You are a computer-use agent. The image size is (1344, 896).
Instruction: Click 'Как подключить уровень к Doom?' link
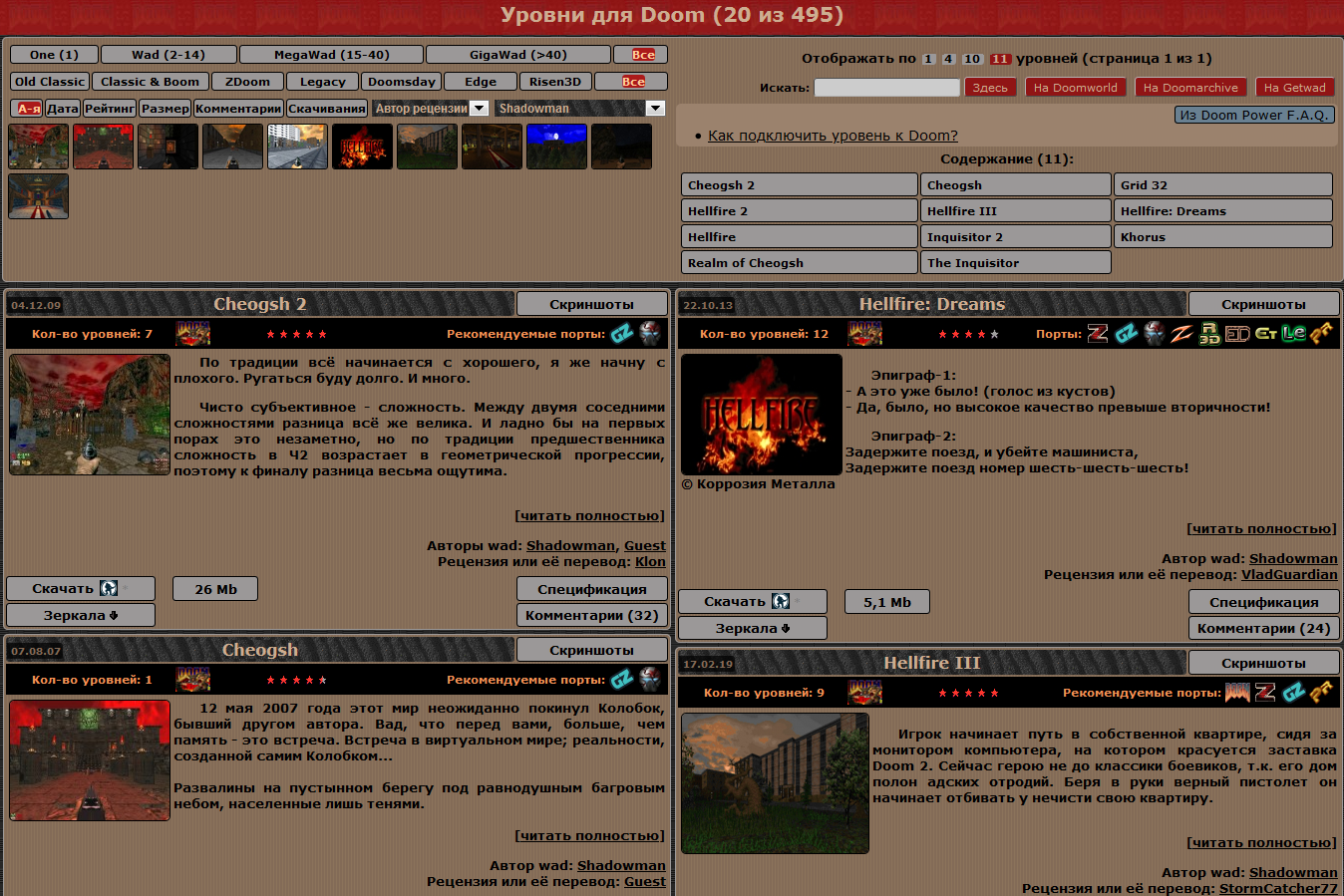pos(833,136)
